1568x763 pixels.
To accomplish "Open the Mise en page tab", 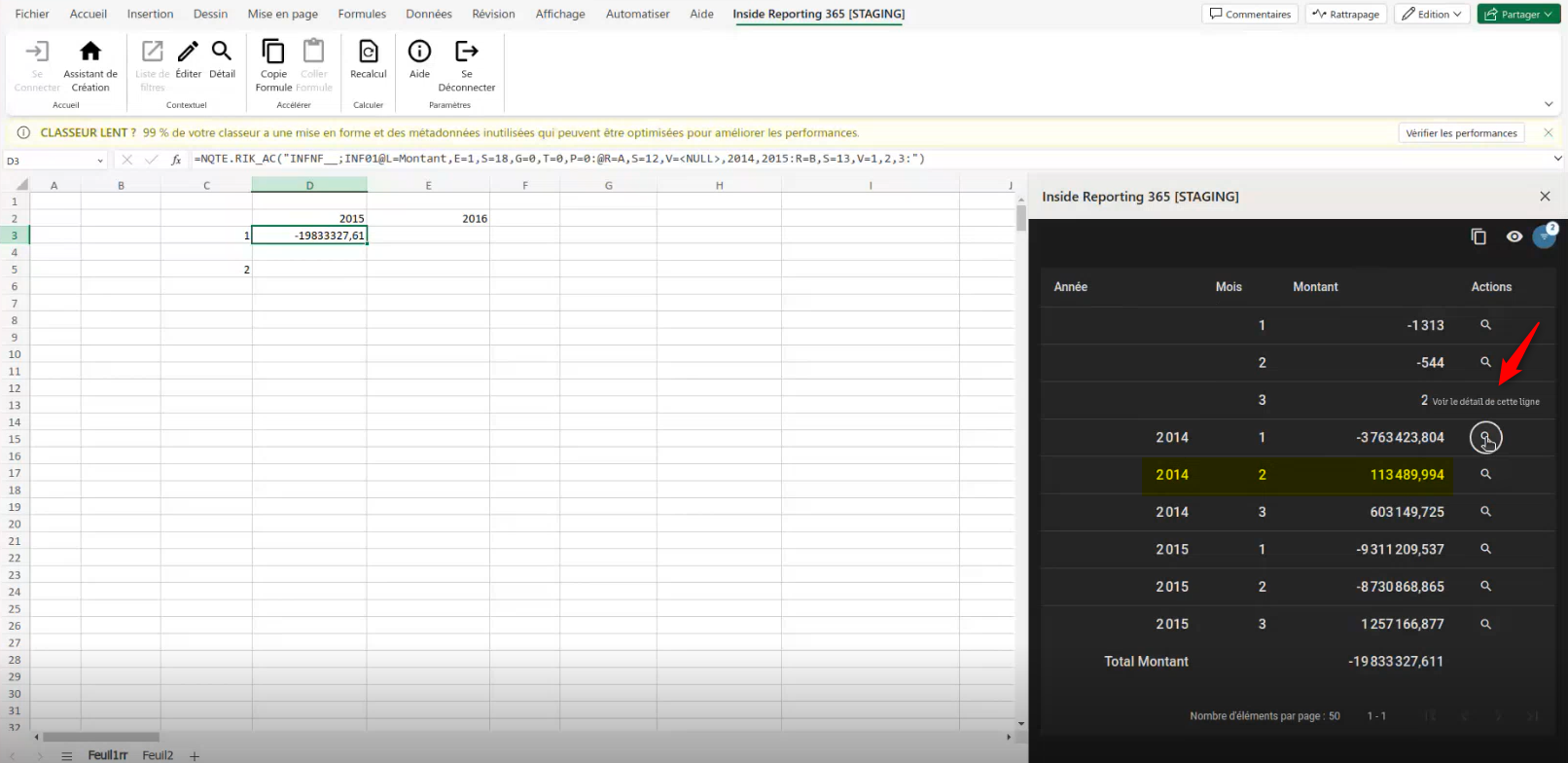I will click(283, 15).
